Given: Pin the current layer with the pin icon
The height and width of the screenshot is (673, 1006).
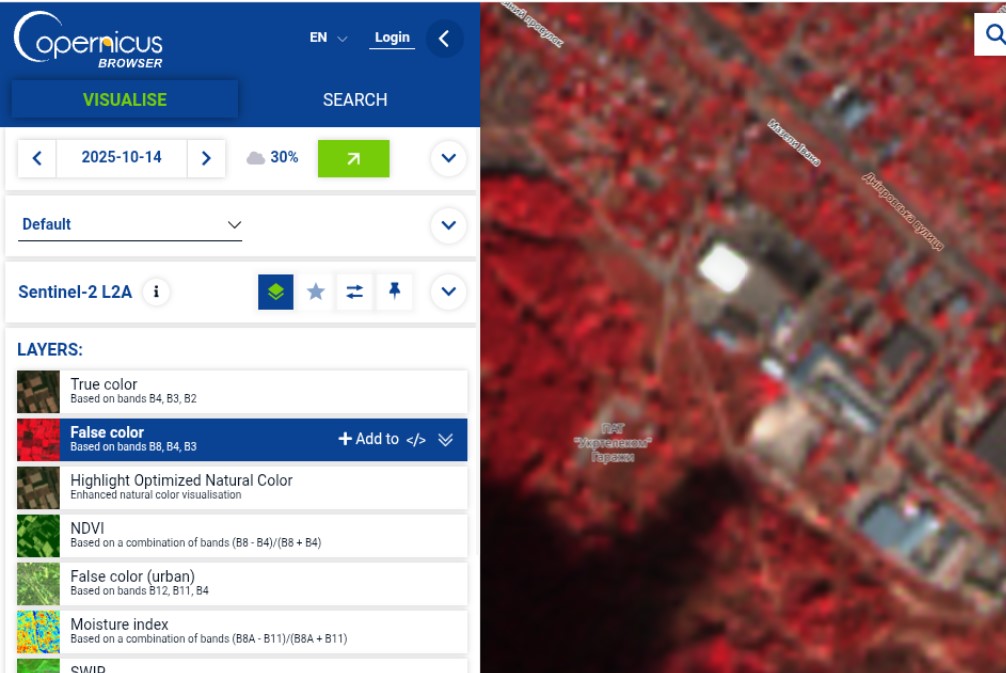Looking at the screenshot, I should click(x=395, y=292).
